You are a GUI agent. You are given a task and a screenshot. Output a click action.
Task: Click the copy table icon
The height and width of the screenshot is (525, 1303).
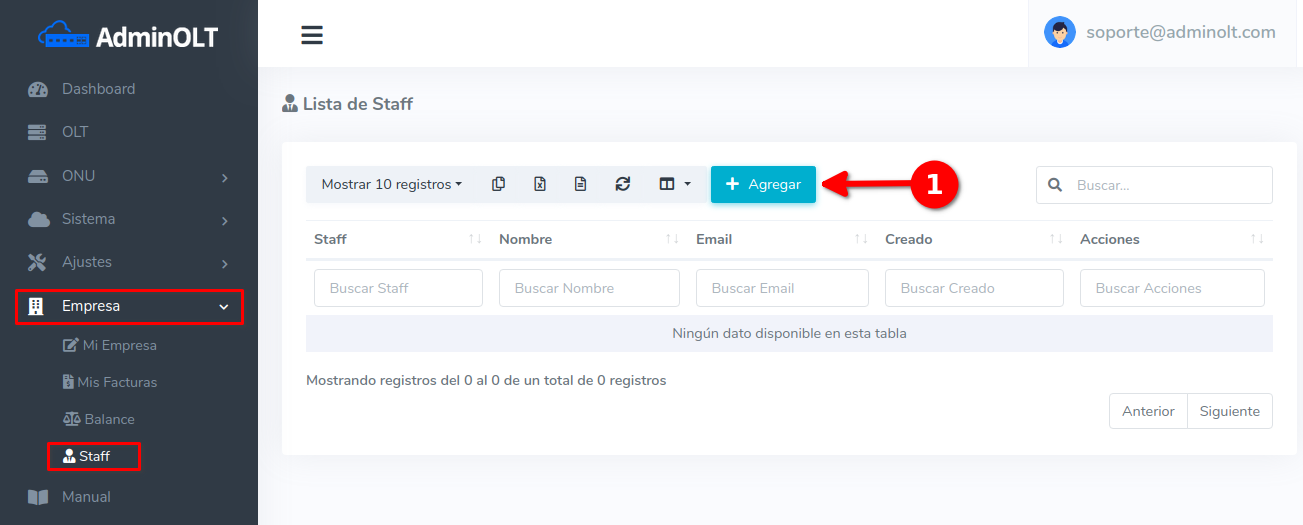498,184
